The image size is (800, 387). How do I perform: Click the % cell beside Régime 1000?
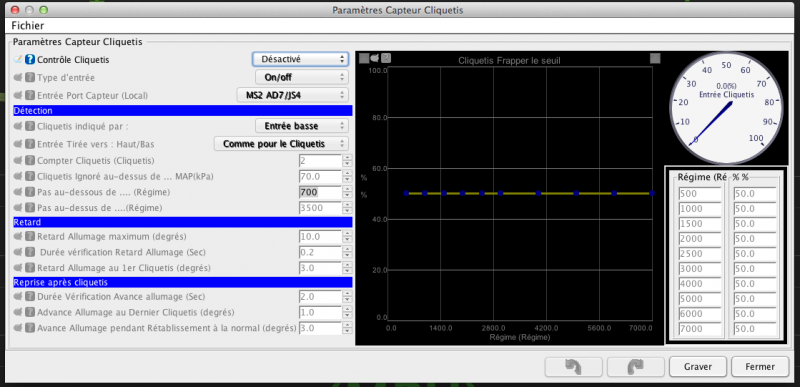(x=755, y=209)
